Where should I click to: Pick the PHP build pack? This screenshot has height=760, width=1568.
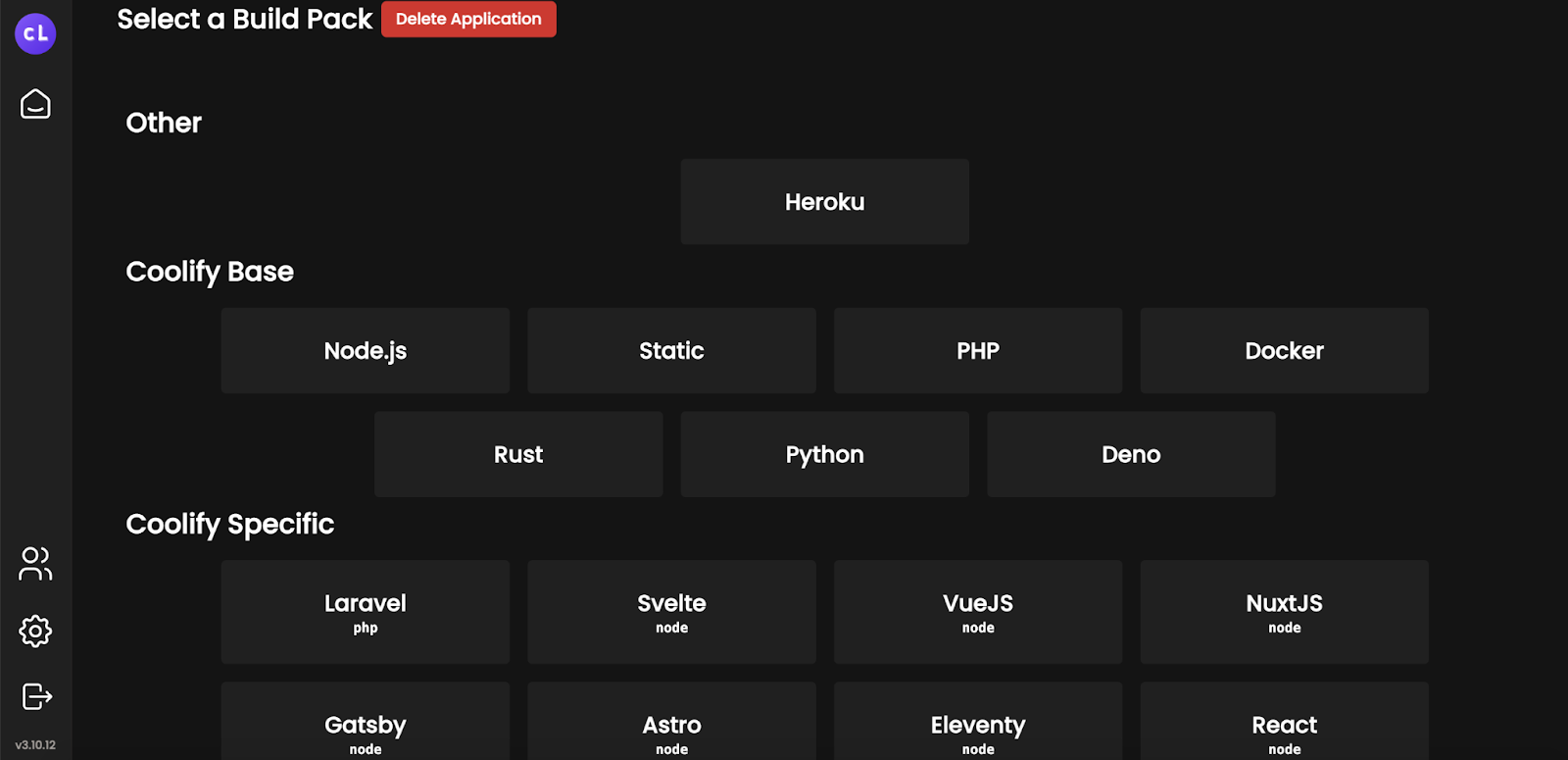point(977,351)
